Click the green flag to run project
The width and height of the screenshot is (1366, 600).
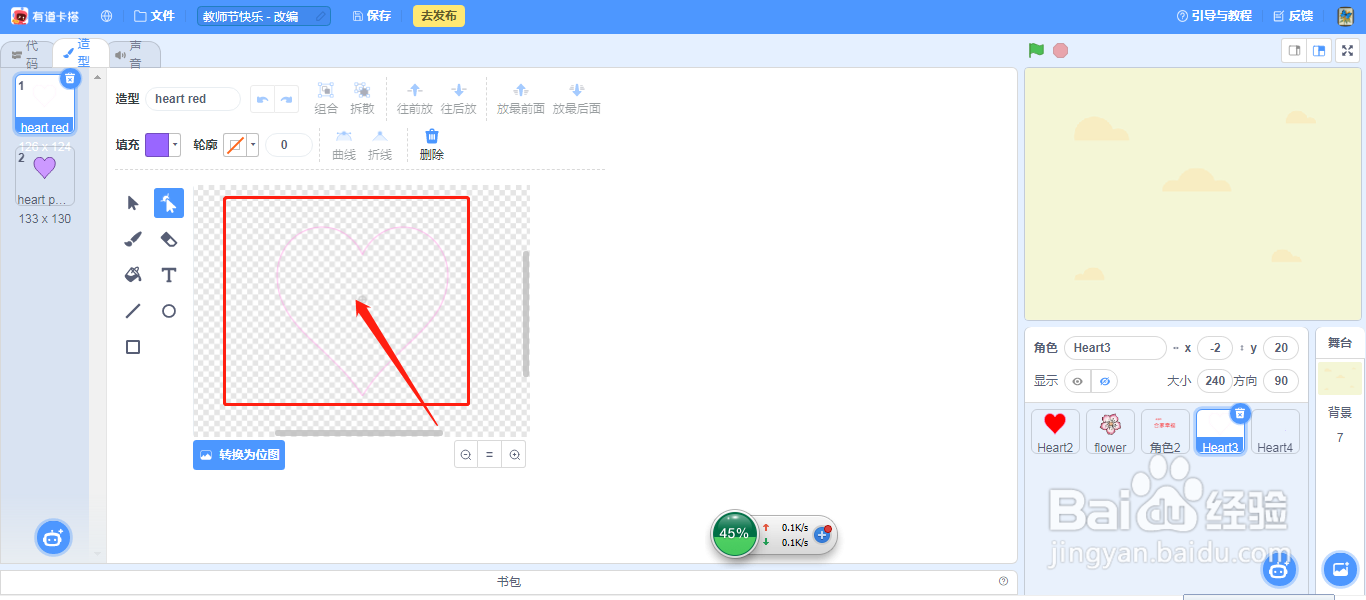coord(1036,48)
